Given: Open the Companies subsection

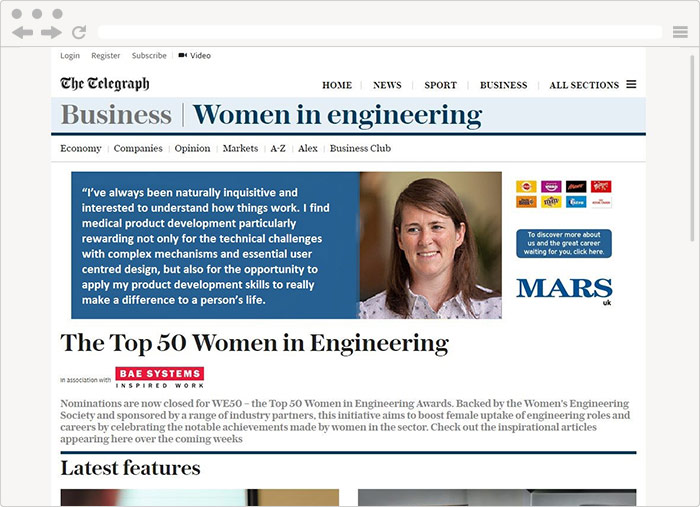Looking at the screenshot, I should [x=138, y=148].
